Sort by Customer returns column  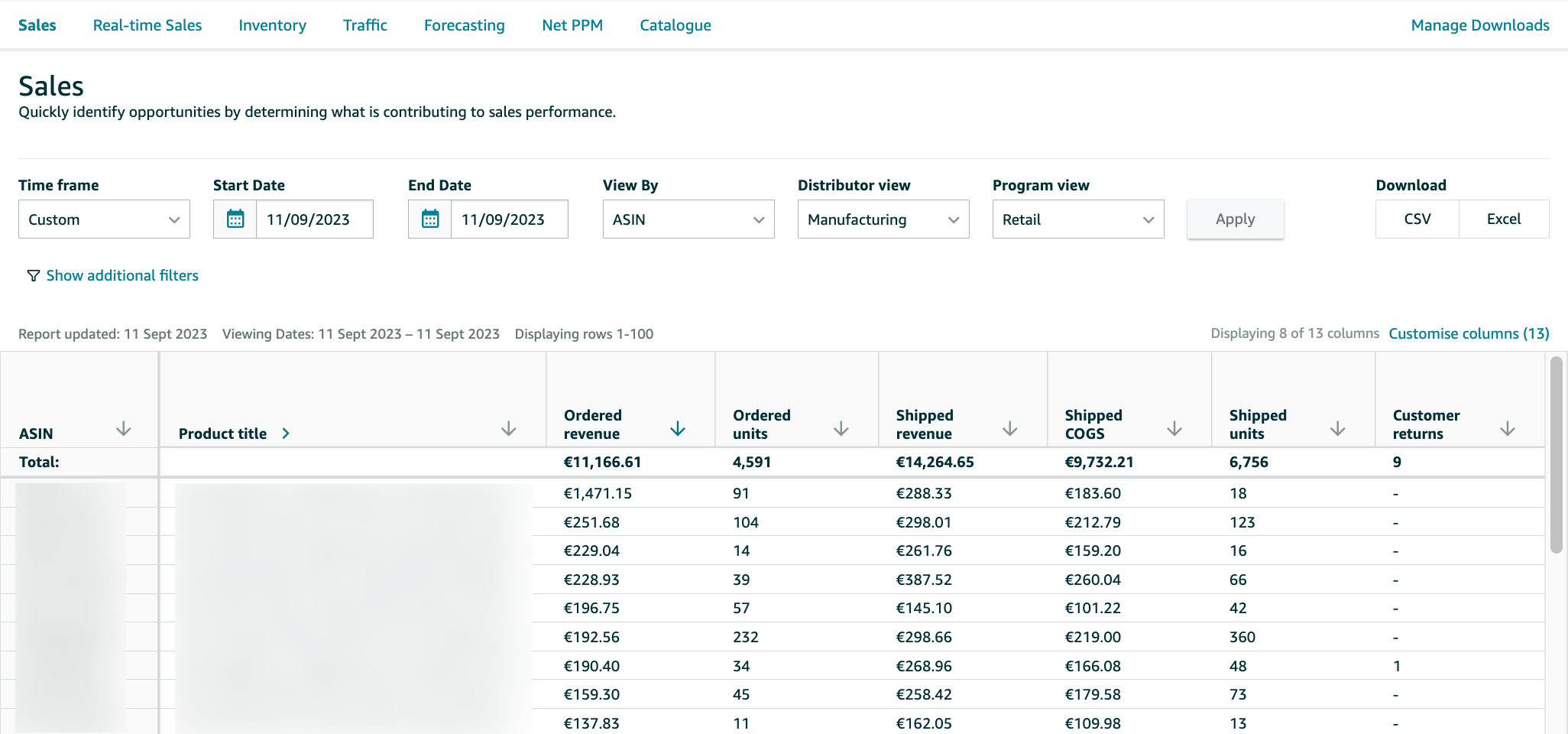click(x=1507, y=429)
